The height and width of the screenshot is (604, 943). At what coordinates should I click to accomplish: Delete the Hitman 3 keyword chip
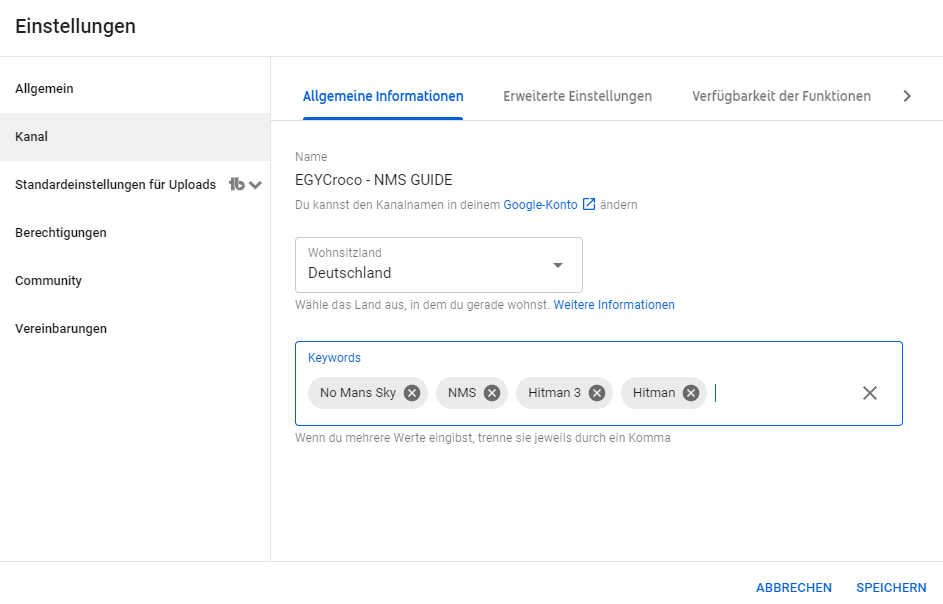coord(597,393)
